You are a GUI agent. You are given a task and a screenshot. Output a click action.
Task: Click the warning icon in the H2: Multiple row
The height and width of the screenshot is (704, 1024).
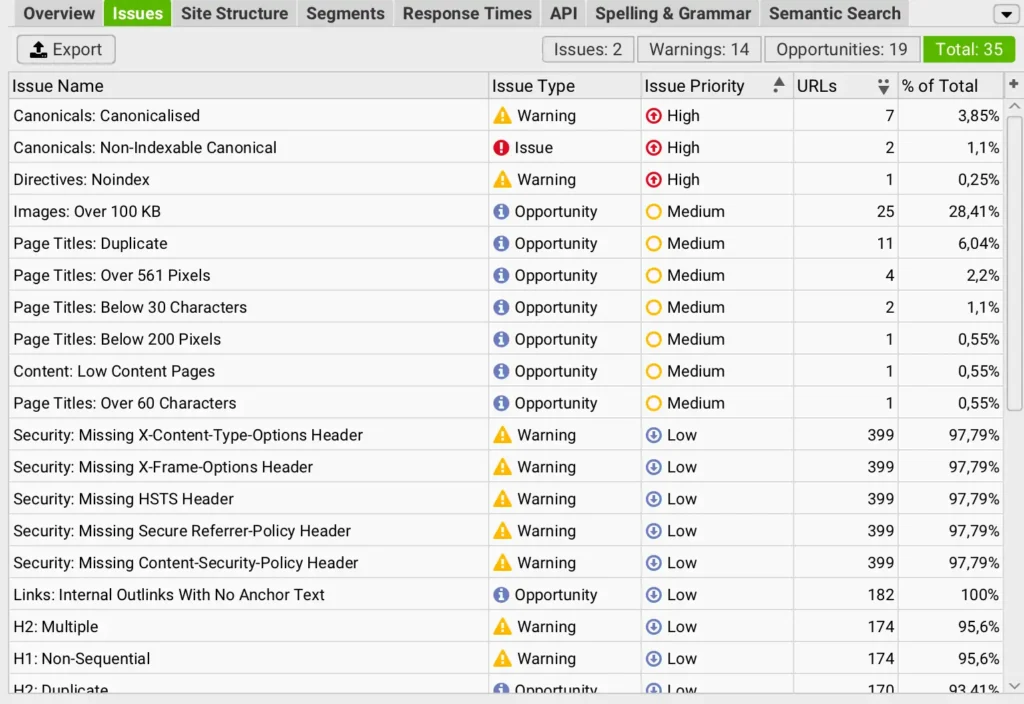(502, 627)
